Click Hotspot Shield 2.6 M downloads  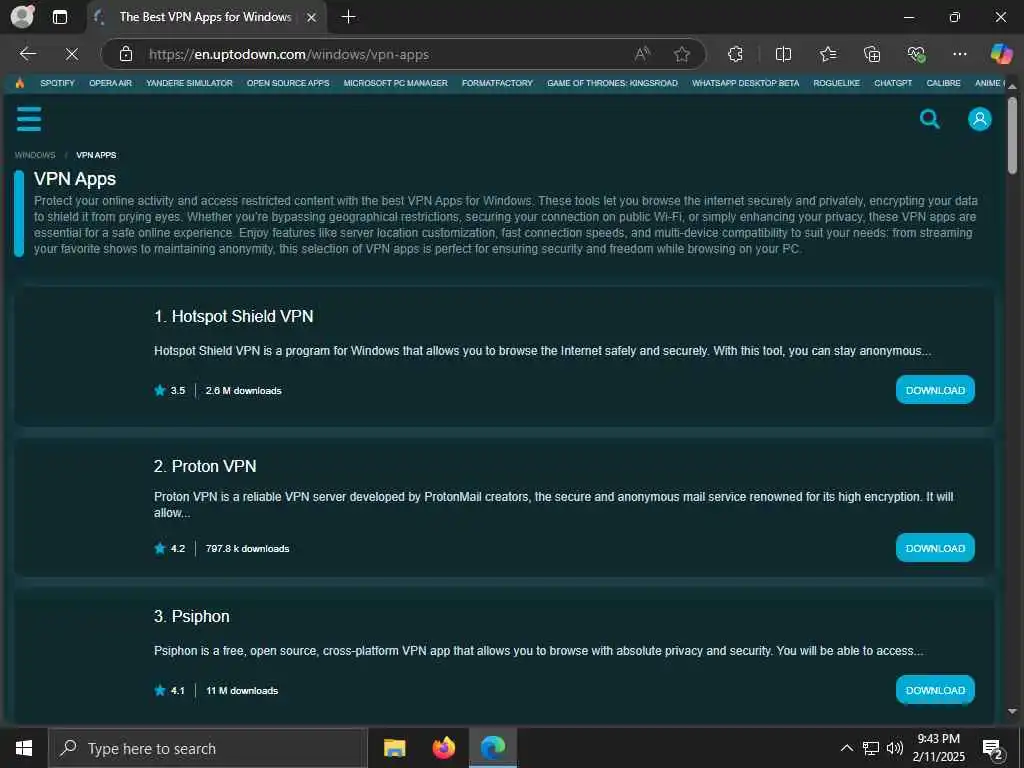pyautogui.click(x=244, y=391)
